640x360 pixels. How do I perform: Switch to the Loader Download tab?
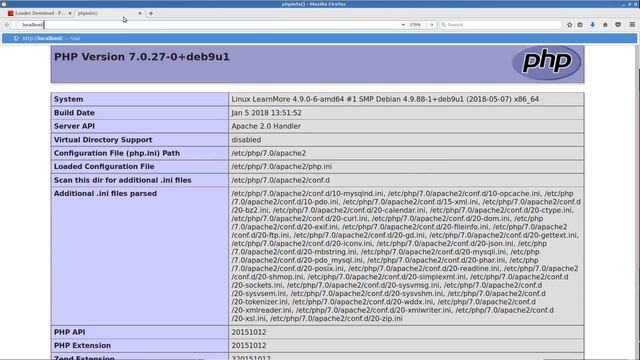coord(40,13)
